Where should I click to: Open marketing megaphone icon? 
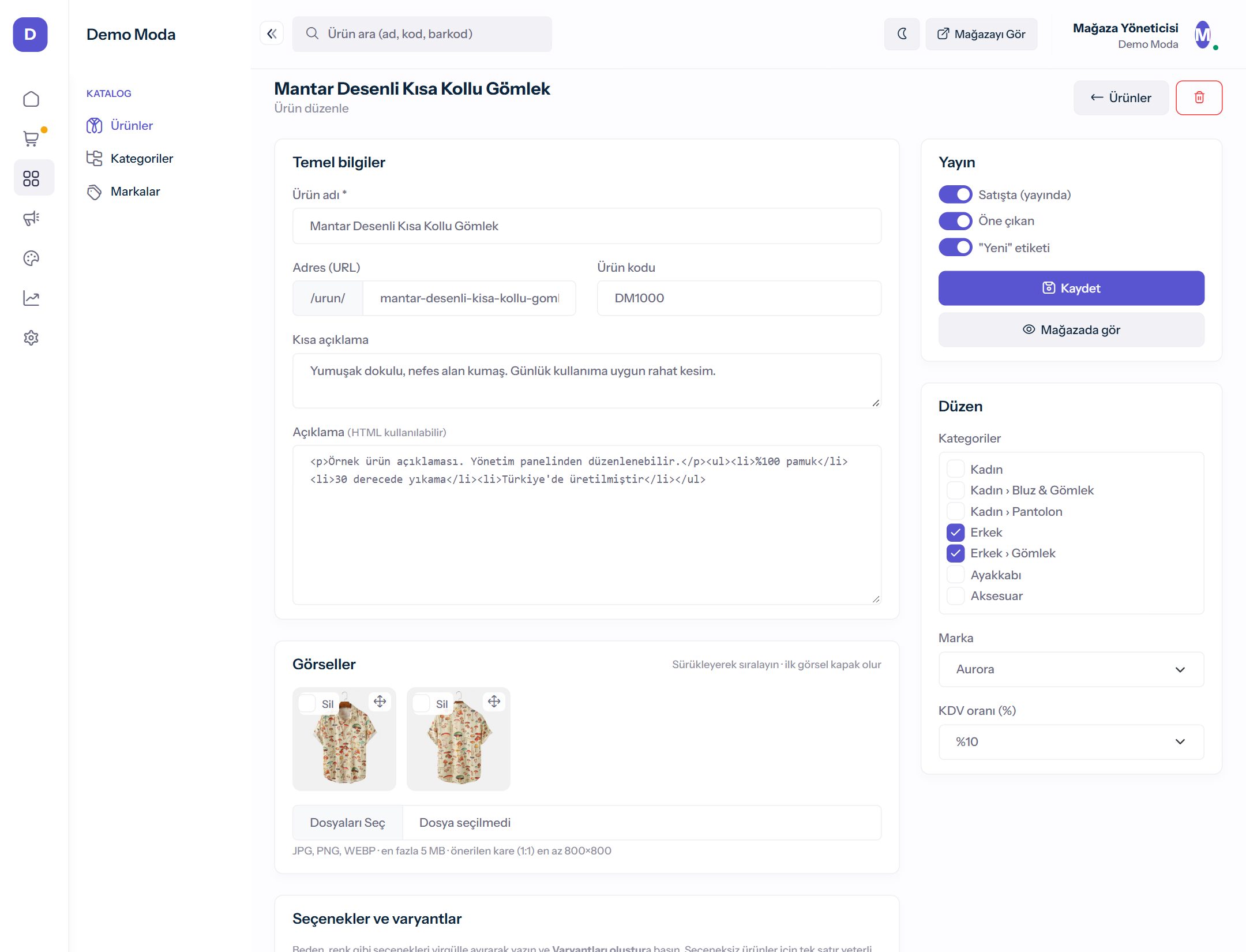coord(31,218)
